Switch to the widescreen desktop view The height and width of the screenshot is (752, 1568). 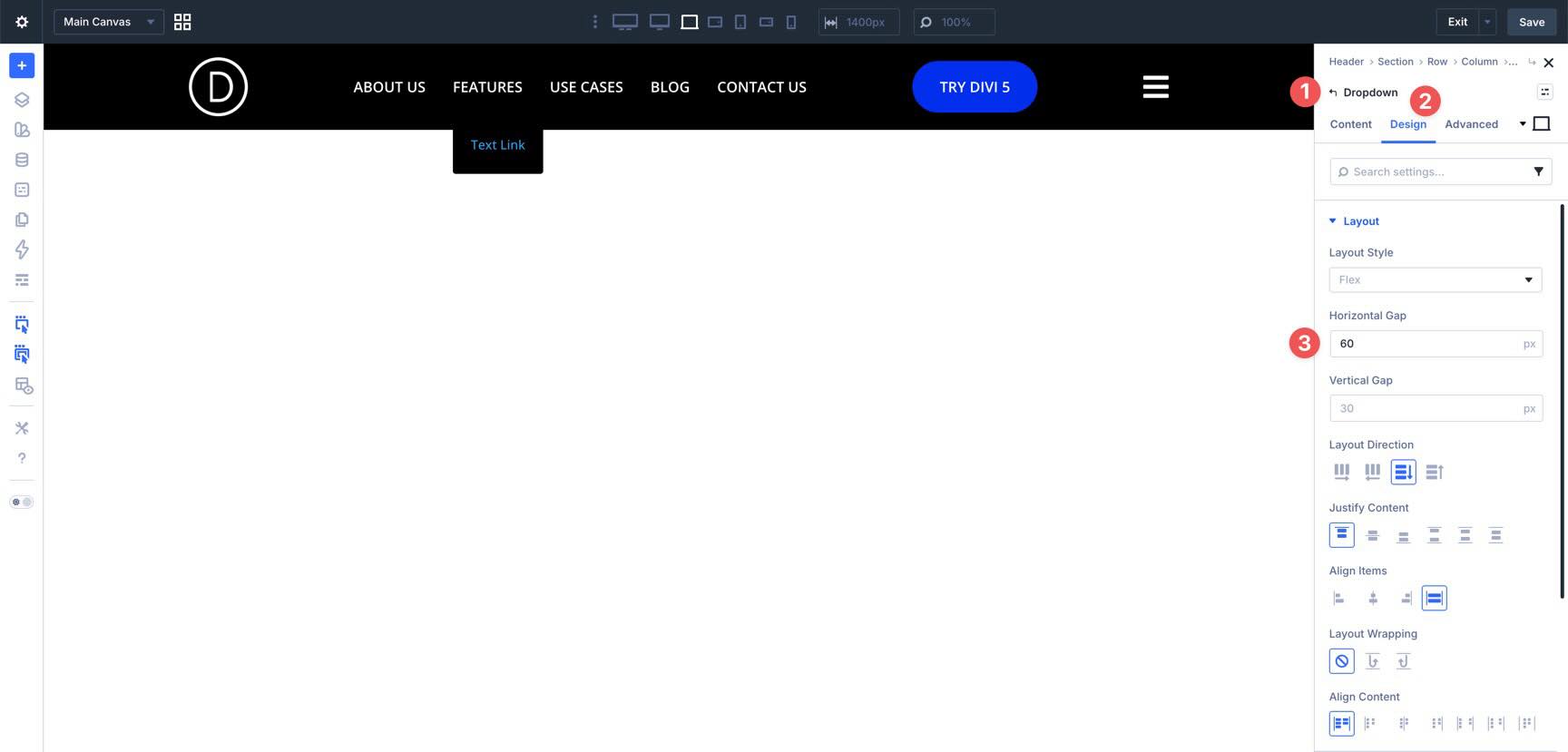pyautogui.click(x=625, y=22)
